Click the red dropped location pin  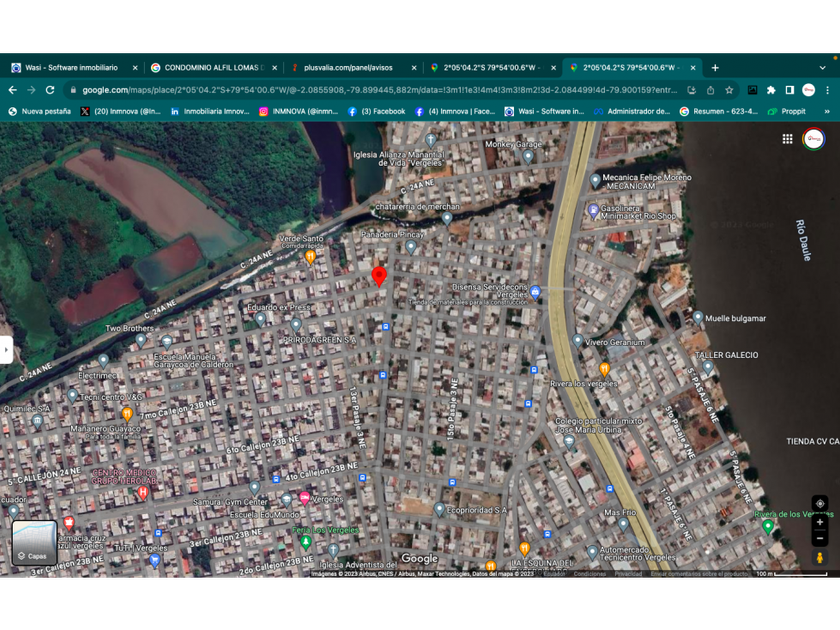pyautogui.click(x=379, y=276)
